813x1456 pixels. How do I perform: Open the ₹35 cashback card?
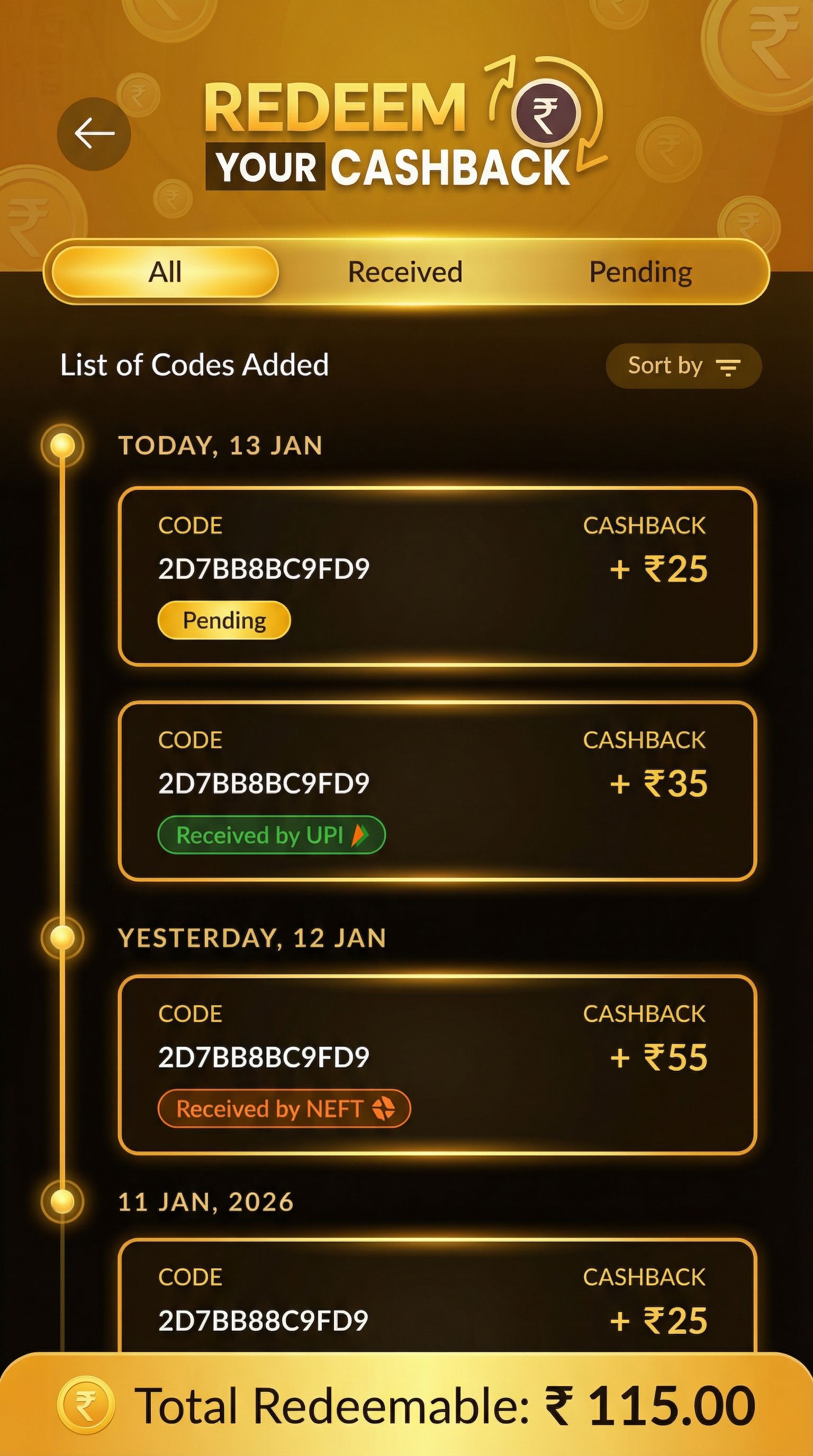pyautogui.click(x=437, y=790)
